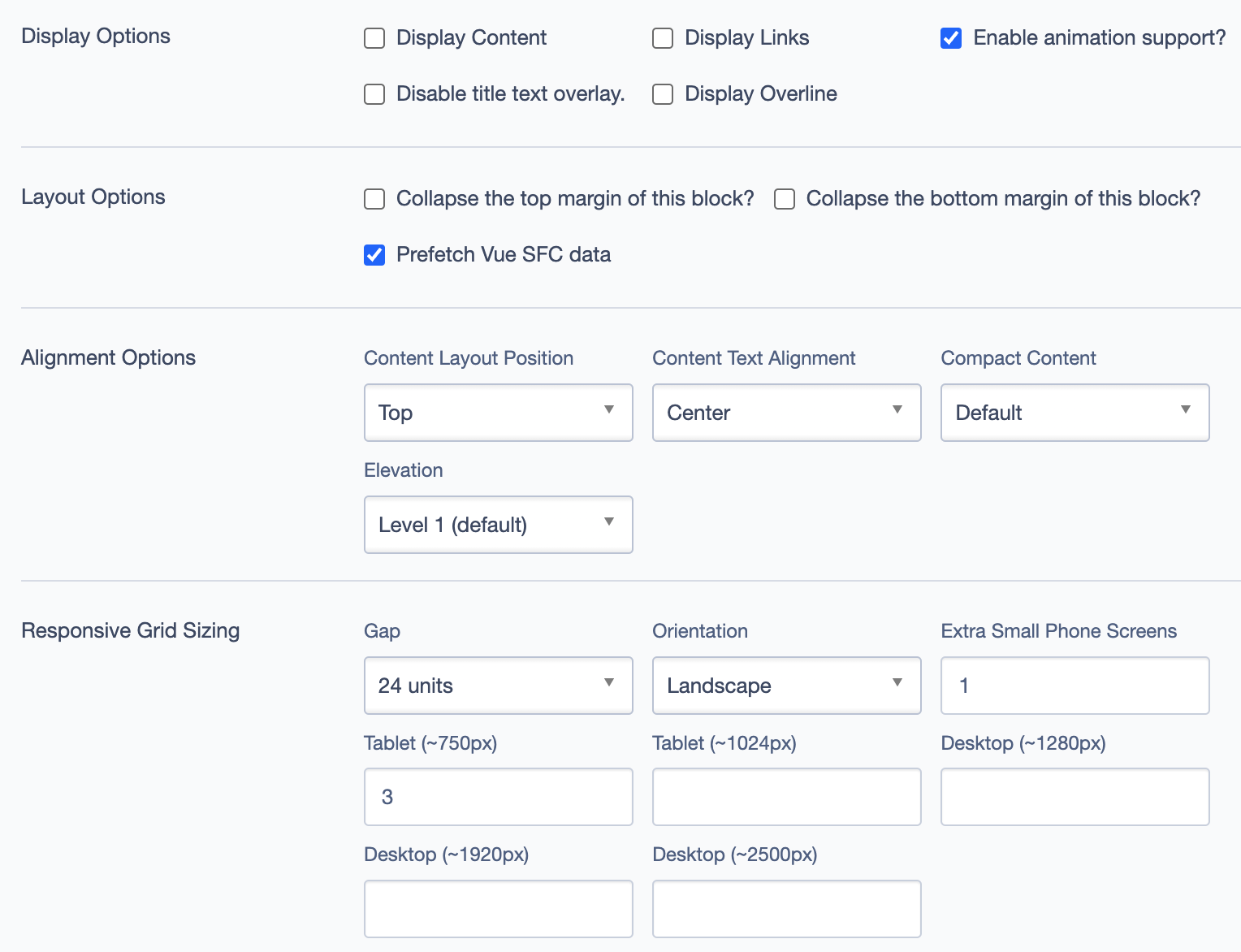Check Collapse the bottom margin option
The width and height of the screenshot is (1241, 952).
(x=785, y=199)
